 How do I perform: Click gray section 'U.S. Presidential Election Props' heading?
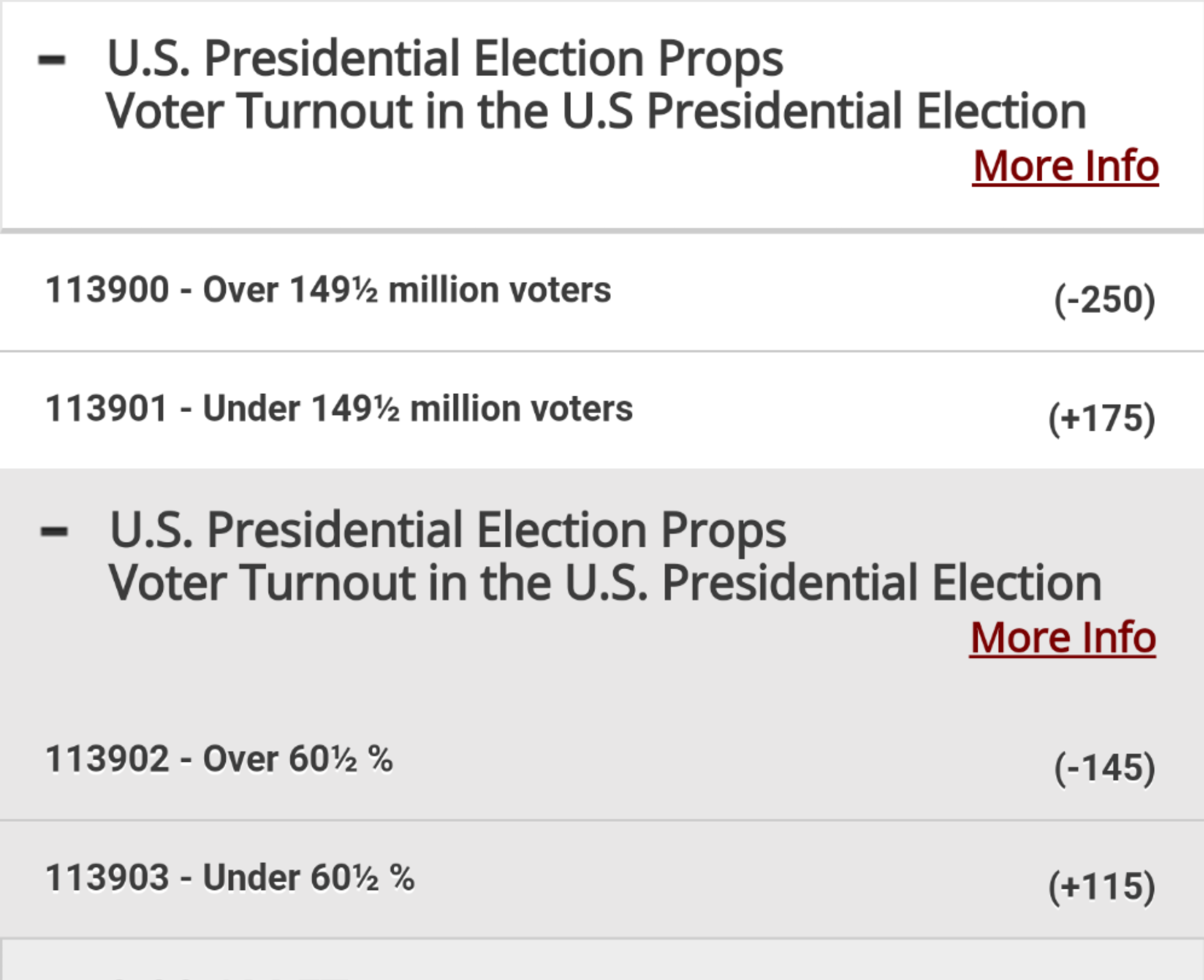pos(447,531)
